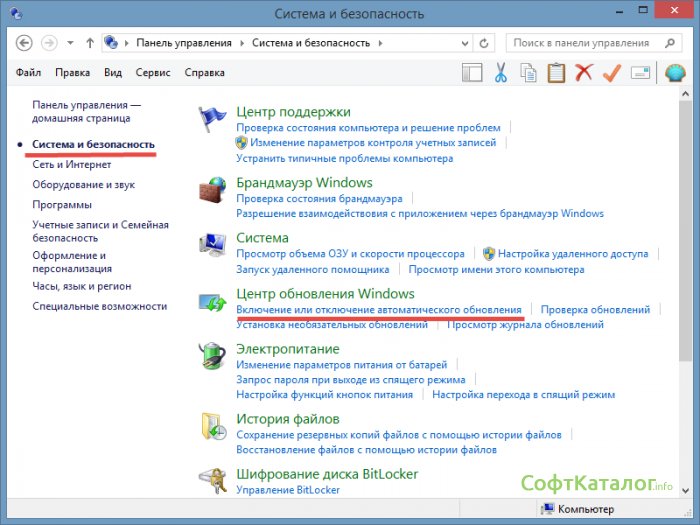Click the pane layout toolbar icon
Viewport: 700px width, 525px height.
point(473,72)
